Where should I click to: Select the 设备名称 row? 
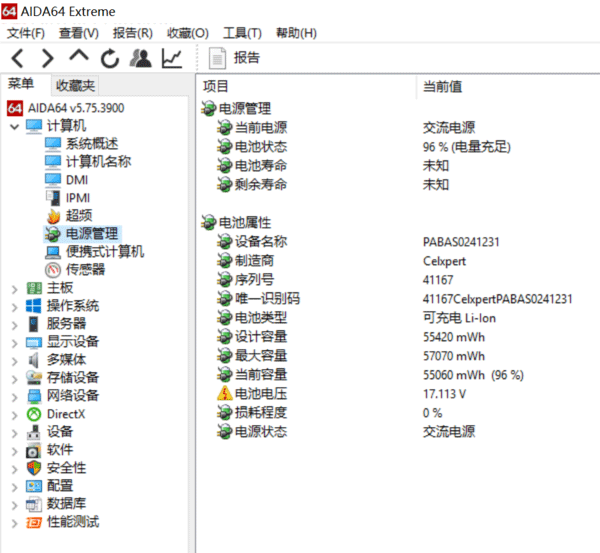click(x=261, y=241)
